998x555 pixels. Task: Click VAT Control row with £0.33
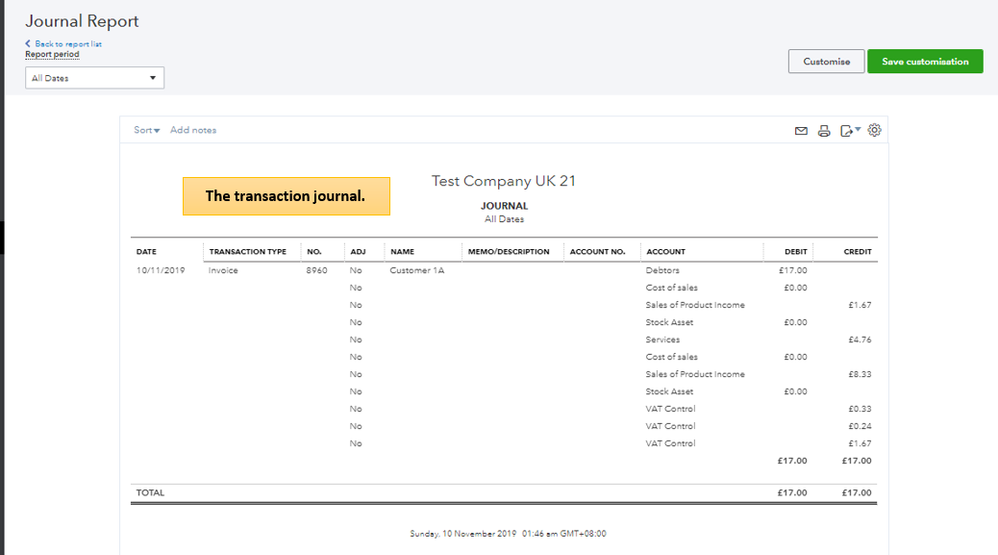[x=670, y=409]
